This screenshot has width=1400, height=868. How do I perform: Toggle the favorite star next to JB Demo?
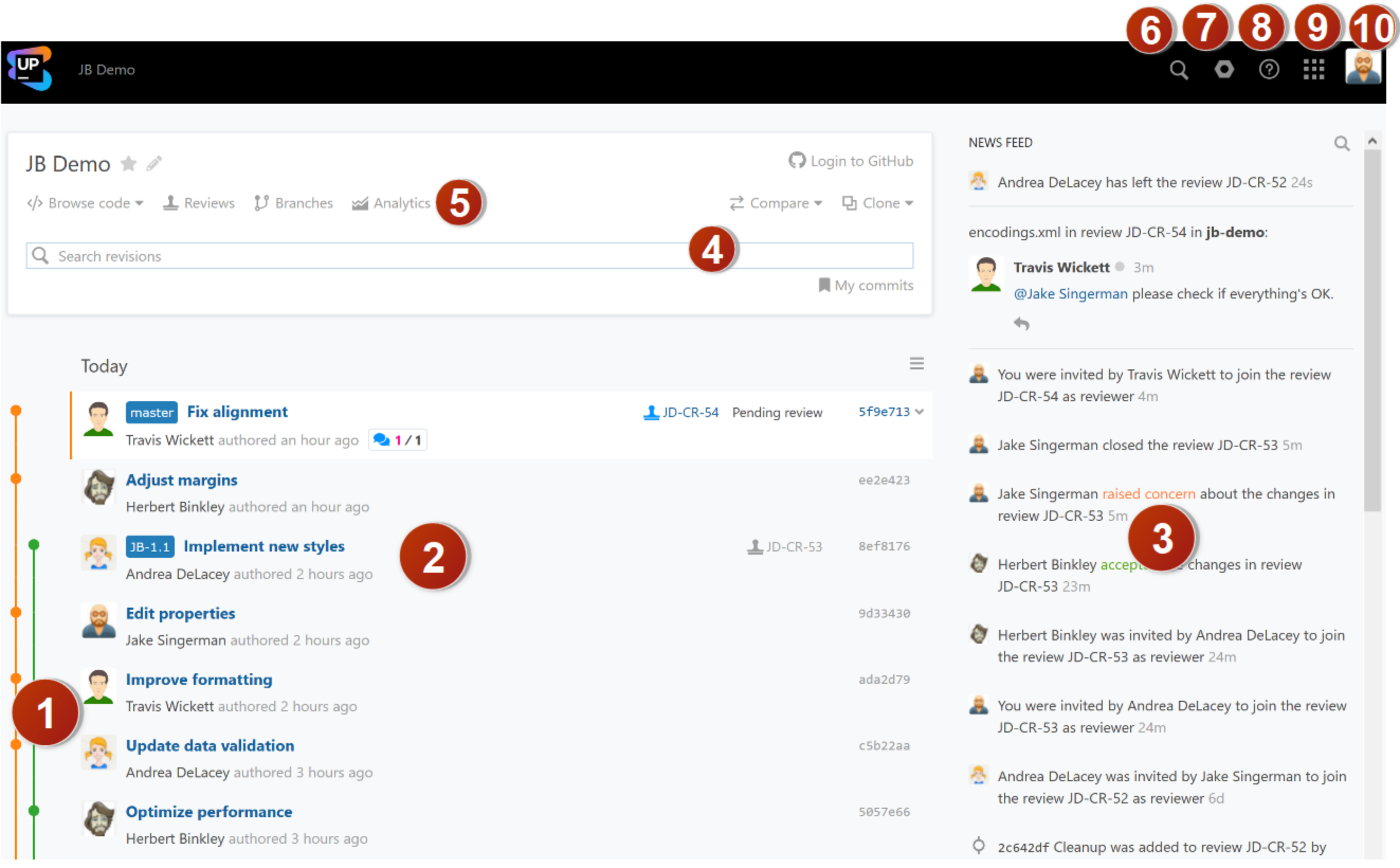coord(129,164)
